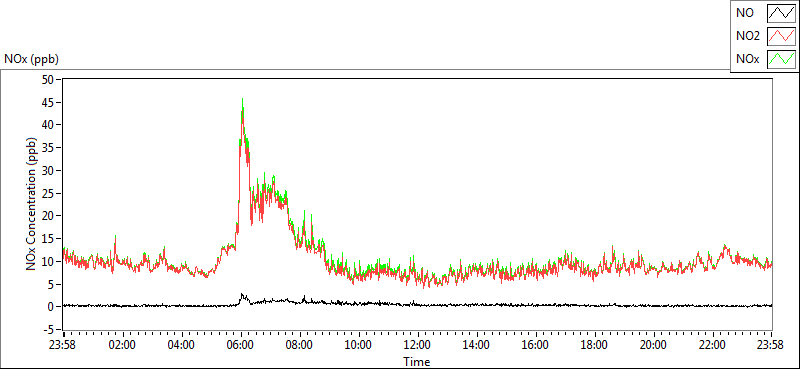800x369 pixels.
Task: Click the starting 23:58 time axis value
Action: 63,345
